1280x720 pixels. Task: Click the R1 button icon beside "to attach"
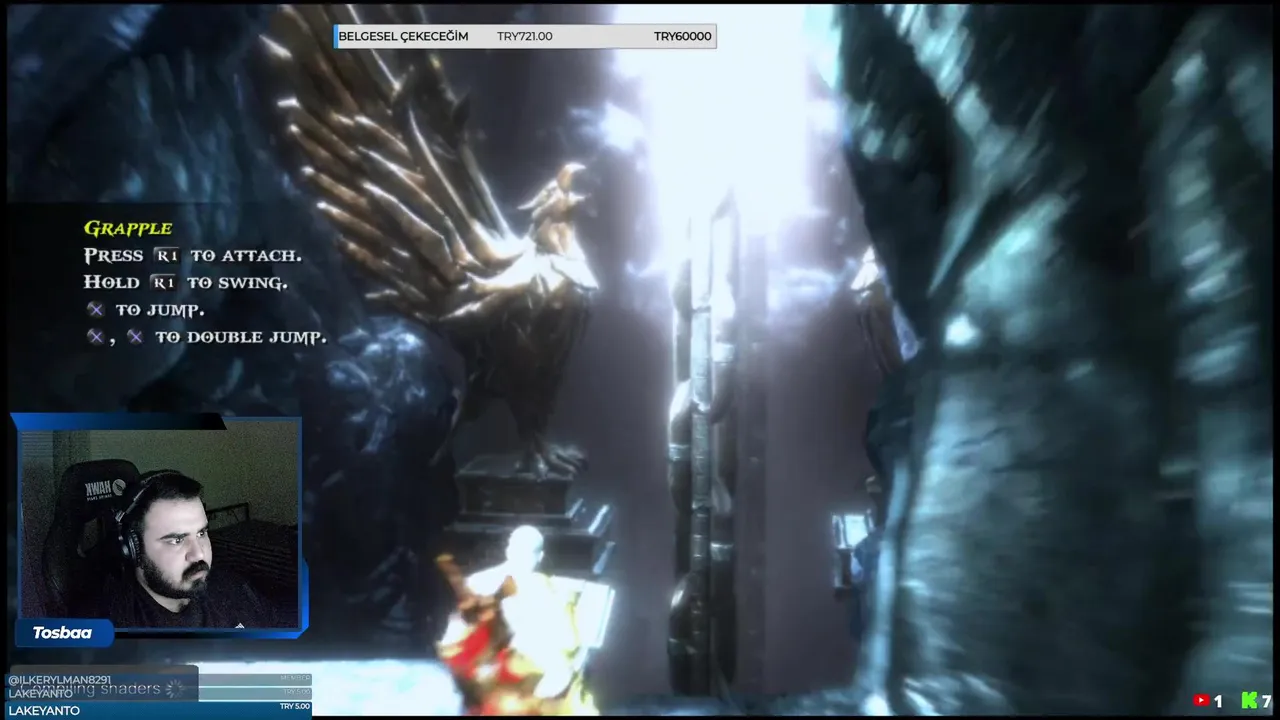click(x=165, y=256)
